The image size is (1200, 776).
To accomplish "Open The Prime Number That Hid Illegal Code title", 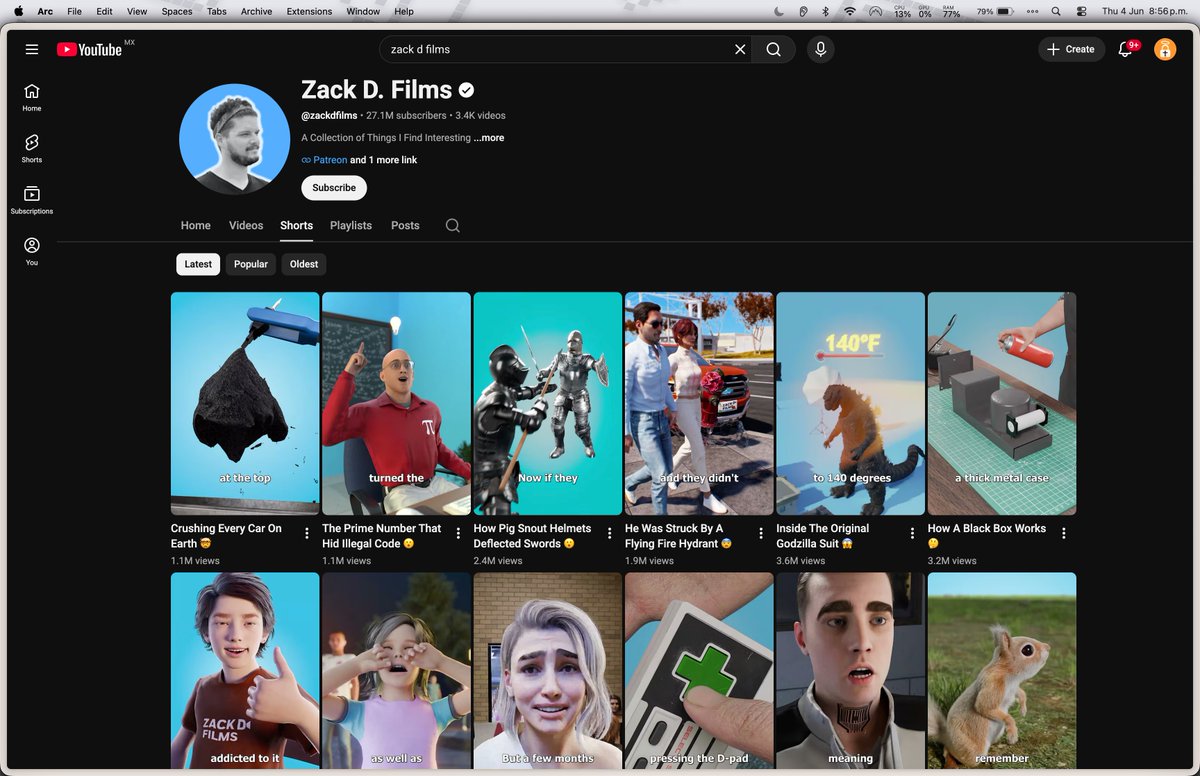I will point(382,536).
